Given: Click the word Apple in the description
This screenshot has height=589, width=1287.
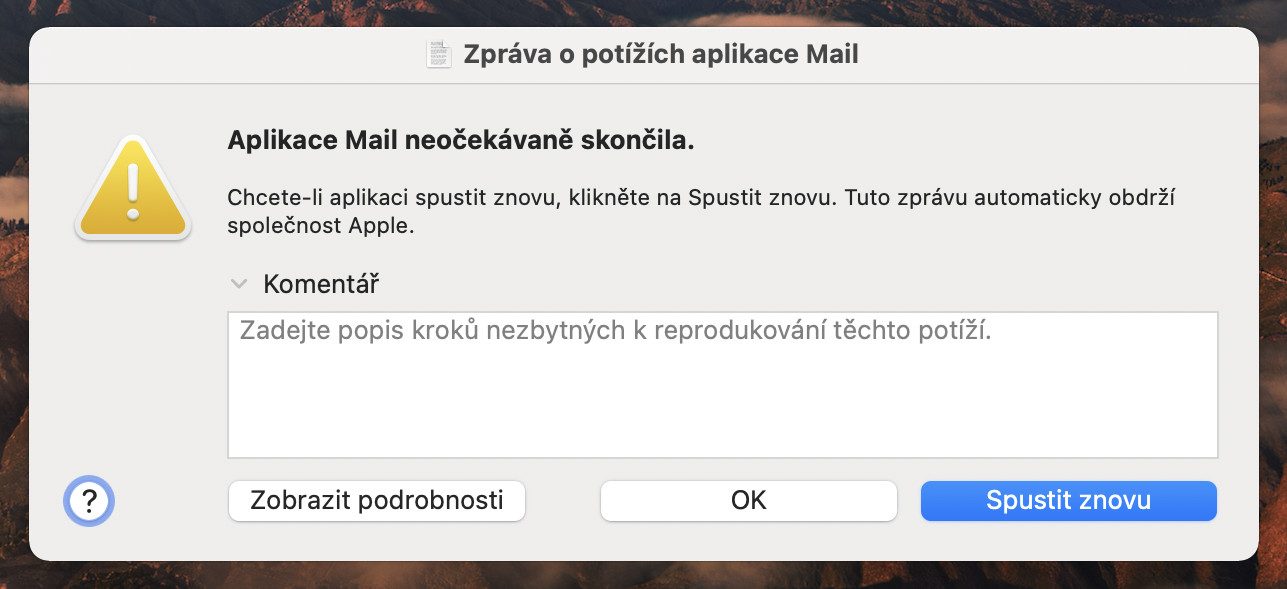Looking at the screenshot, I should coord(380,226).
